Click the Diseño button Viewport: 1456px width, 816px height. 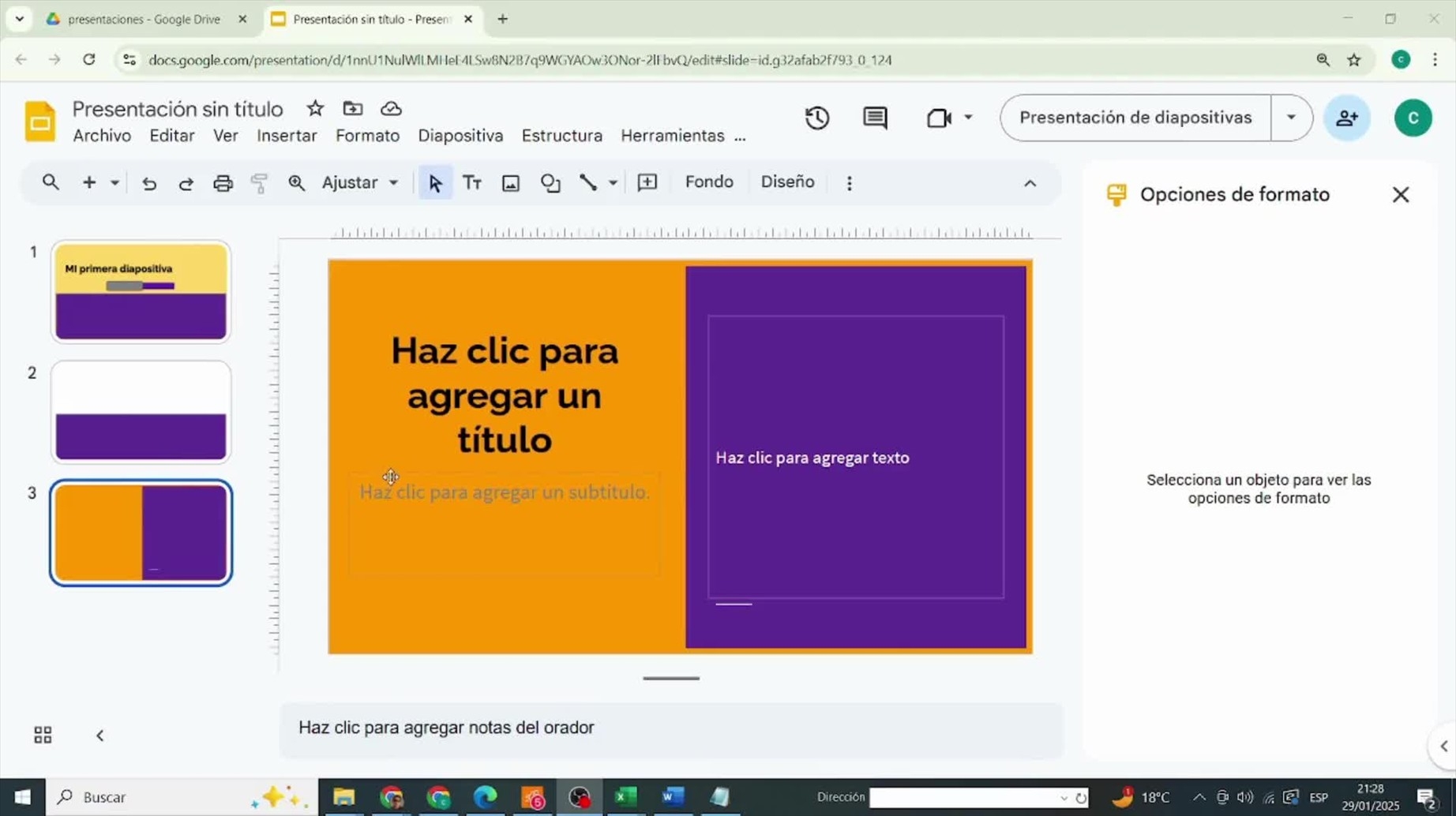786,182
